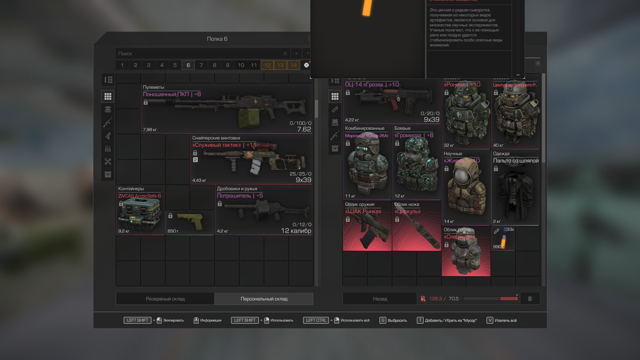Click the red carry weight bar
This screenshot has width=640, height=360.
tap(490, 299)
